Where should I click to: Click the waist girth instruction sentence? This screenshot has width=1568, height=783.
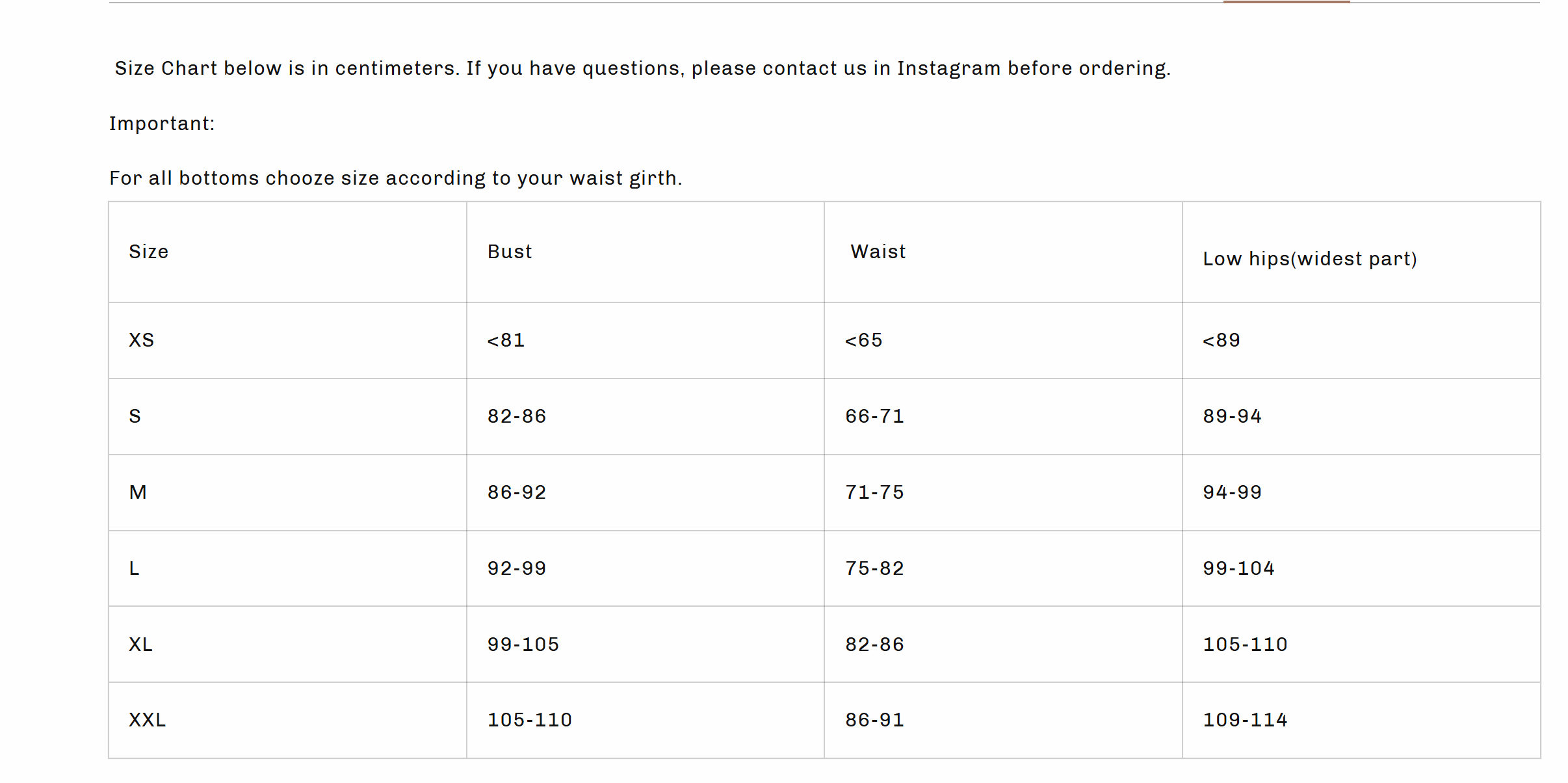[395, 178]
